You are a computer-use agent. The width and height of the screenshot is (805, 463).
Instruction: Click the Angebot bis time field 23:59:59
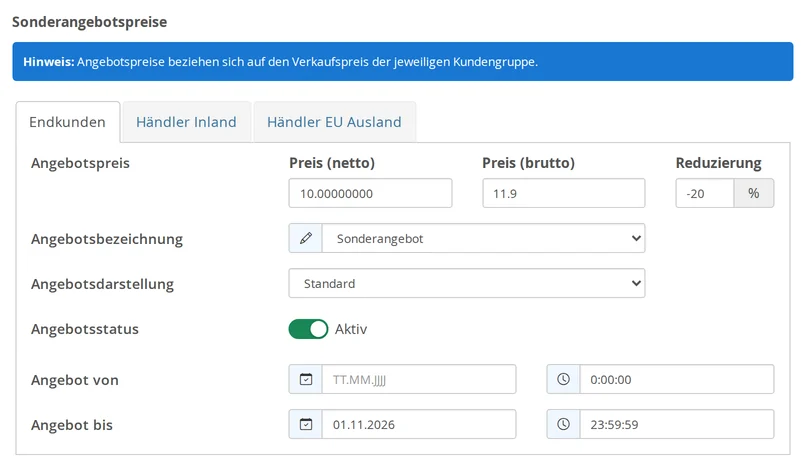click(x=677, y=425)
